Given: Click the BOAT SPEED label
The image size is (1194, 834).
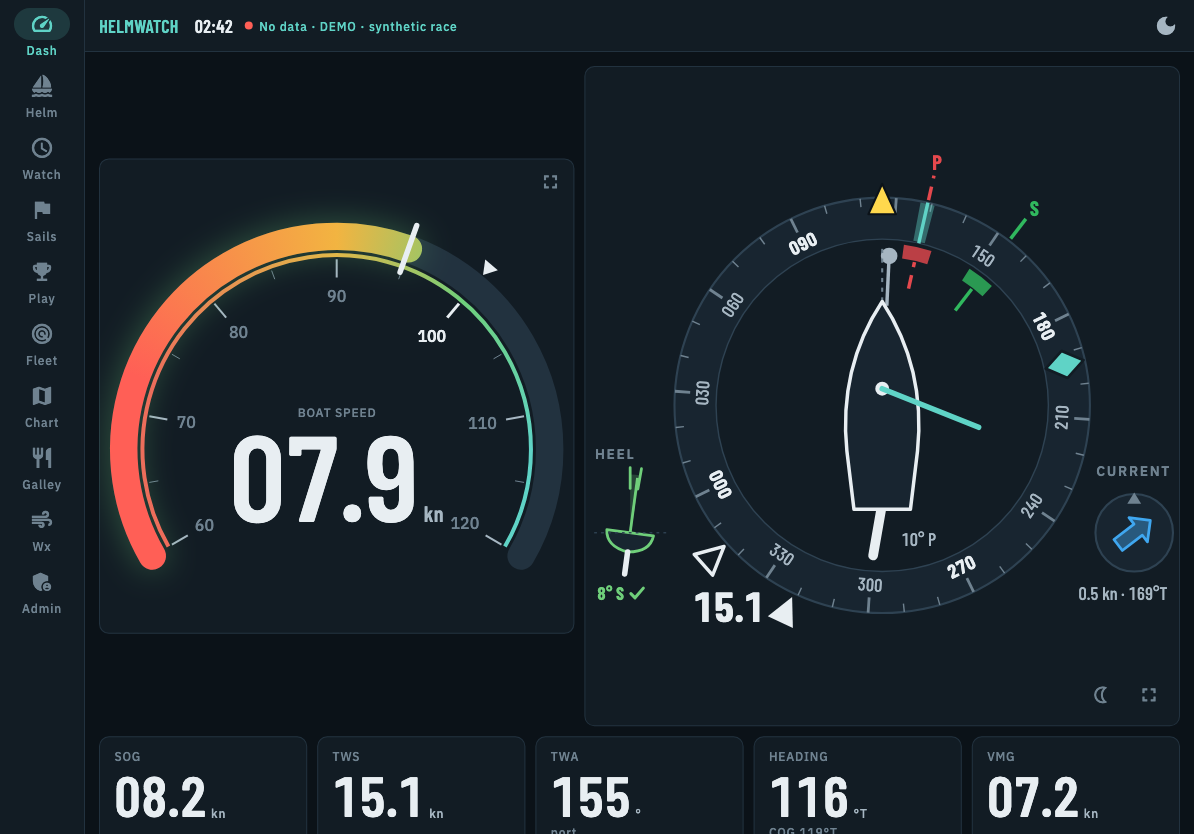Looking at the screenshot, I should coord(337,413).
